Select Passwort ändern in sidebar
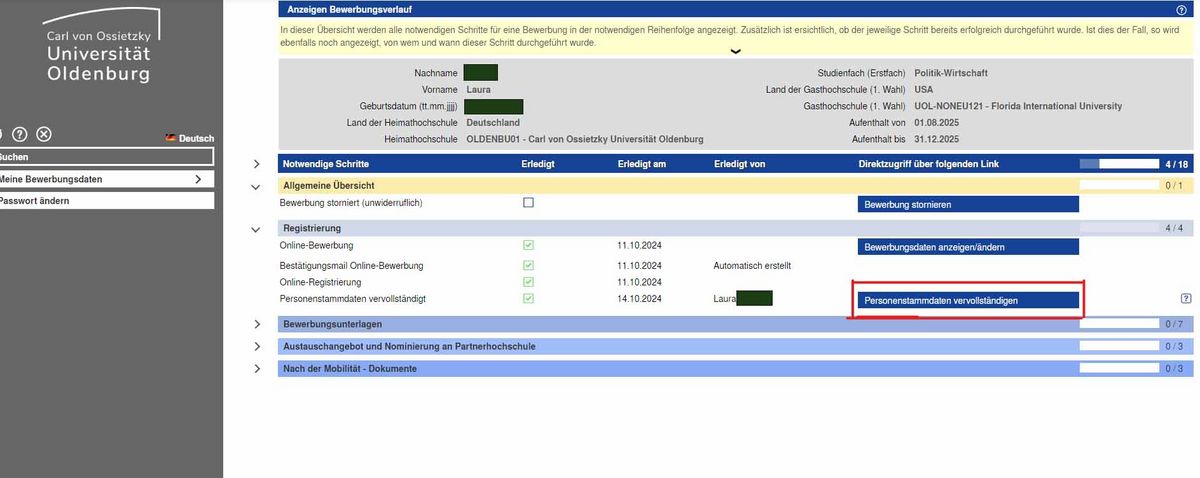Screen dimensions: 1200x478 105,201
